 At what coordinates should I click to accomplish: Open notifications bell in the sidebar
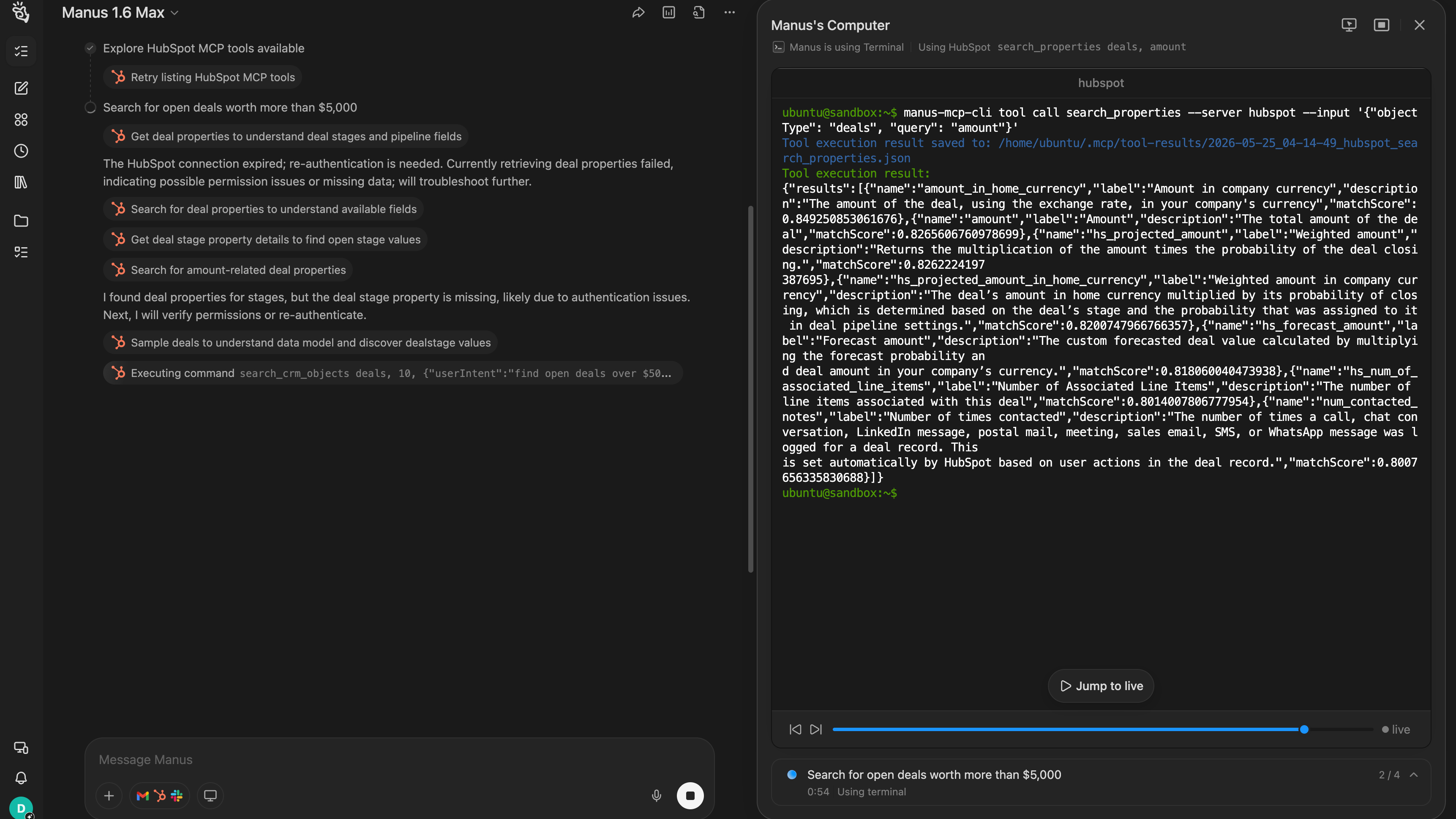point(21,778)
